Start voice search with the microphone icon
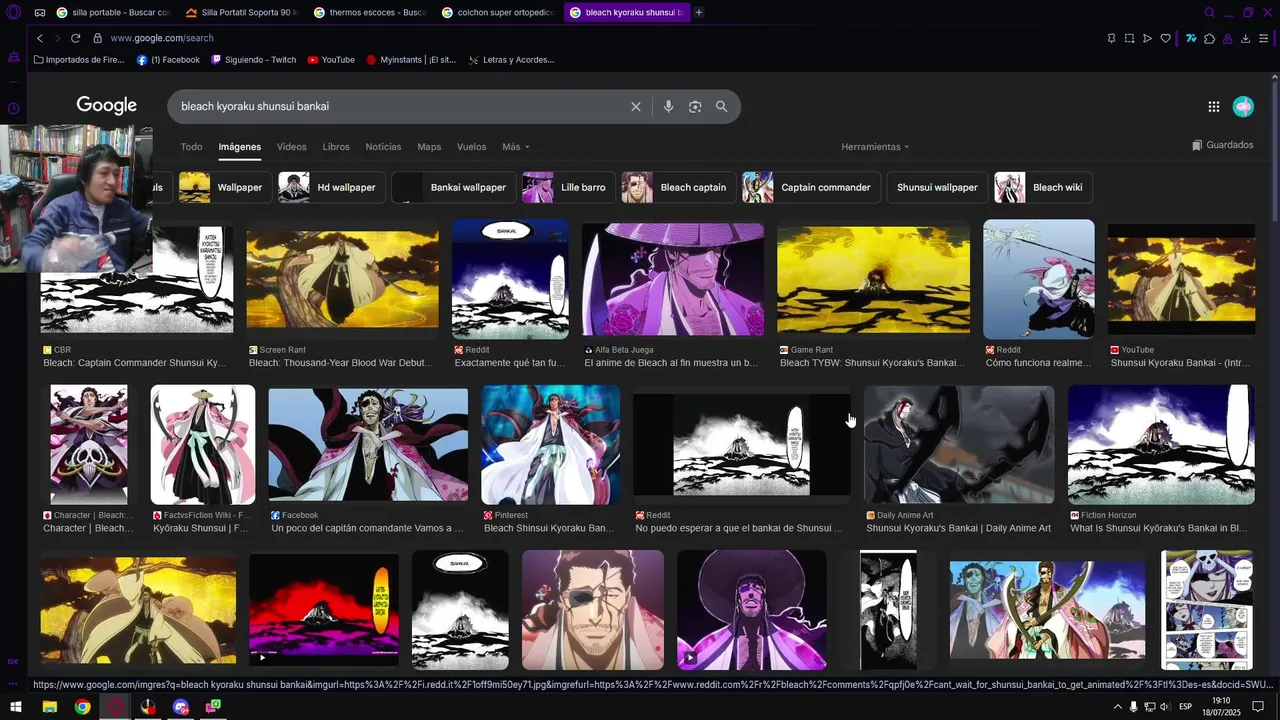Screen dimensions: 1280x720 [x=668, y=107]
